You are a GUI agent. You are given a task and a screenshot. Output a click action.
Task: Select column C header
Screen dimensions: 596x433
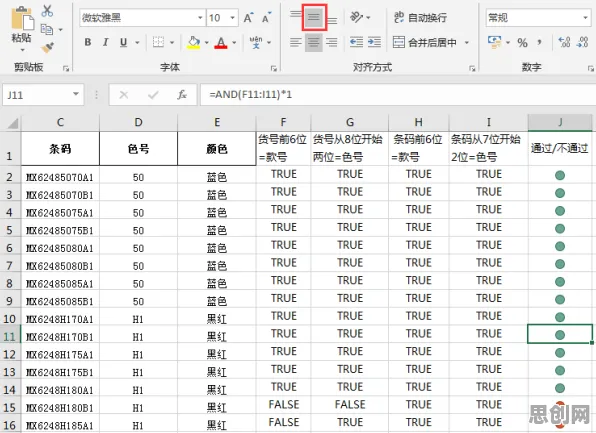(60, 123)
